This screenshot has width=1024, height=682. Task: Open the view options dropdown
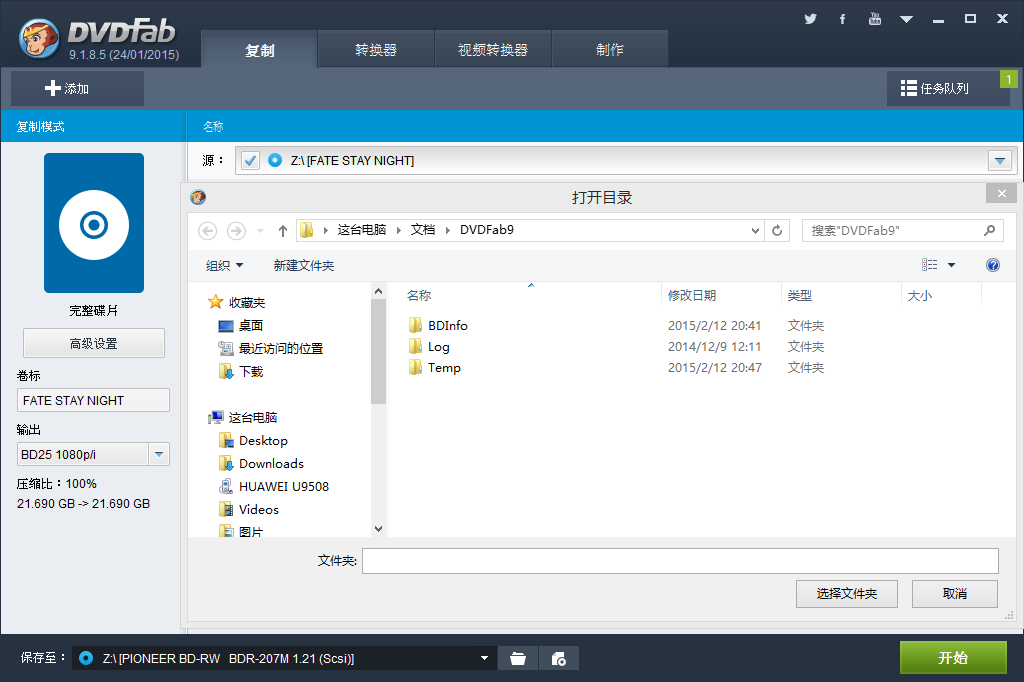click(951, 265)
